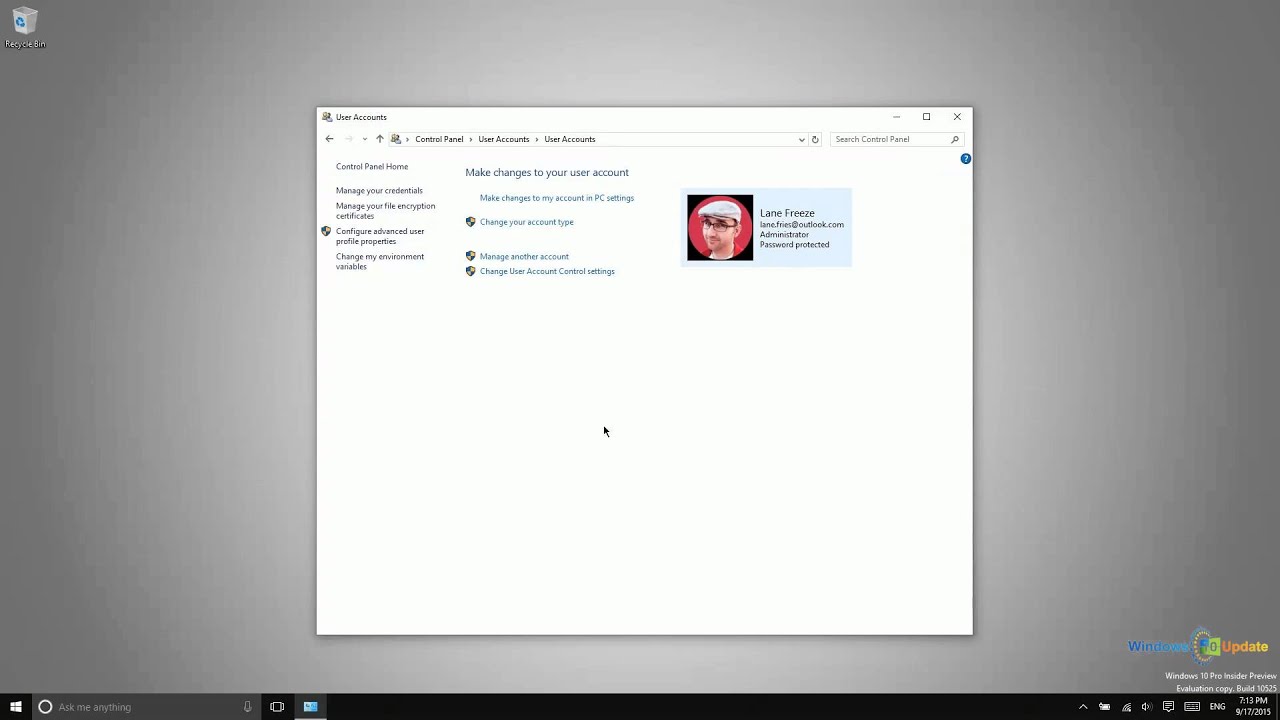Click the Ask me anything search box
This screenshot has height=720, width=1280.
click(x=146, y=707)
